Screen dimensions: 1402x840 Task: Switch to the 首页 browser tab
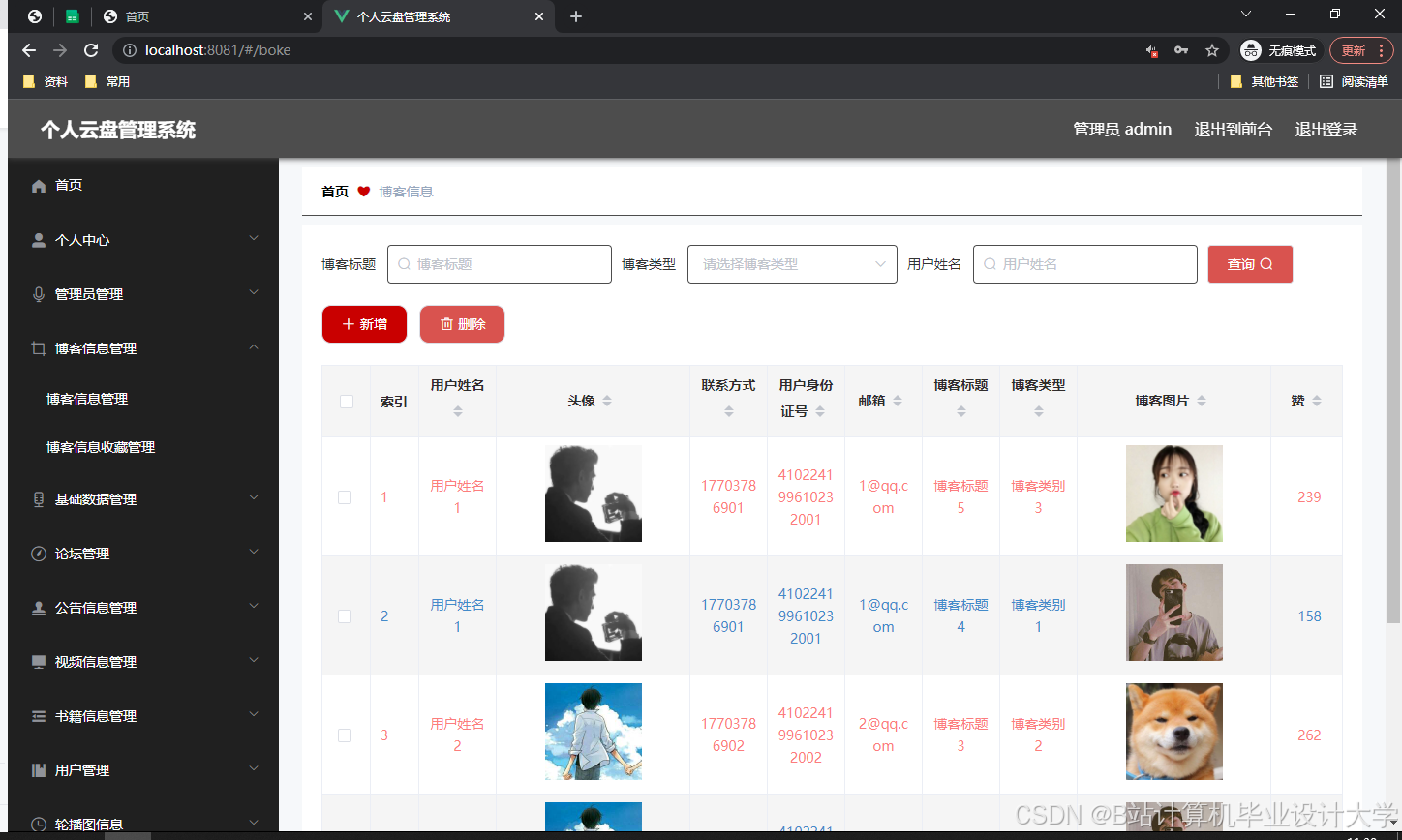[206, 16]
